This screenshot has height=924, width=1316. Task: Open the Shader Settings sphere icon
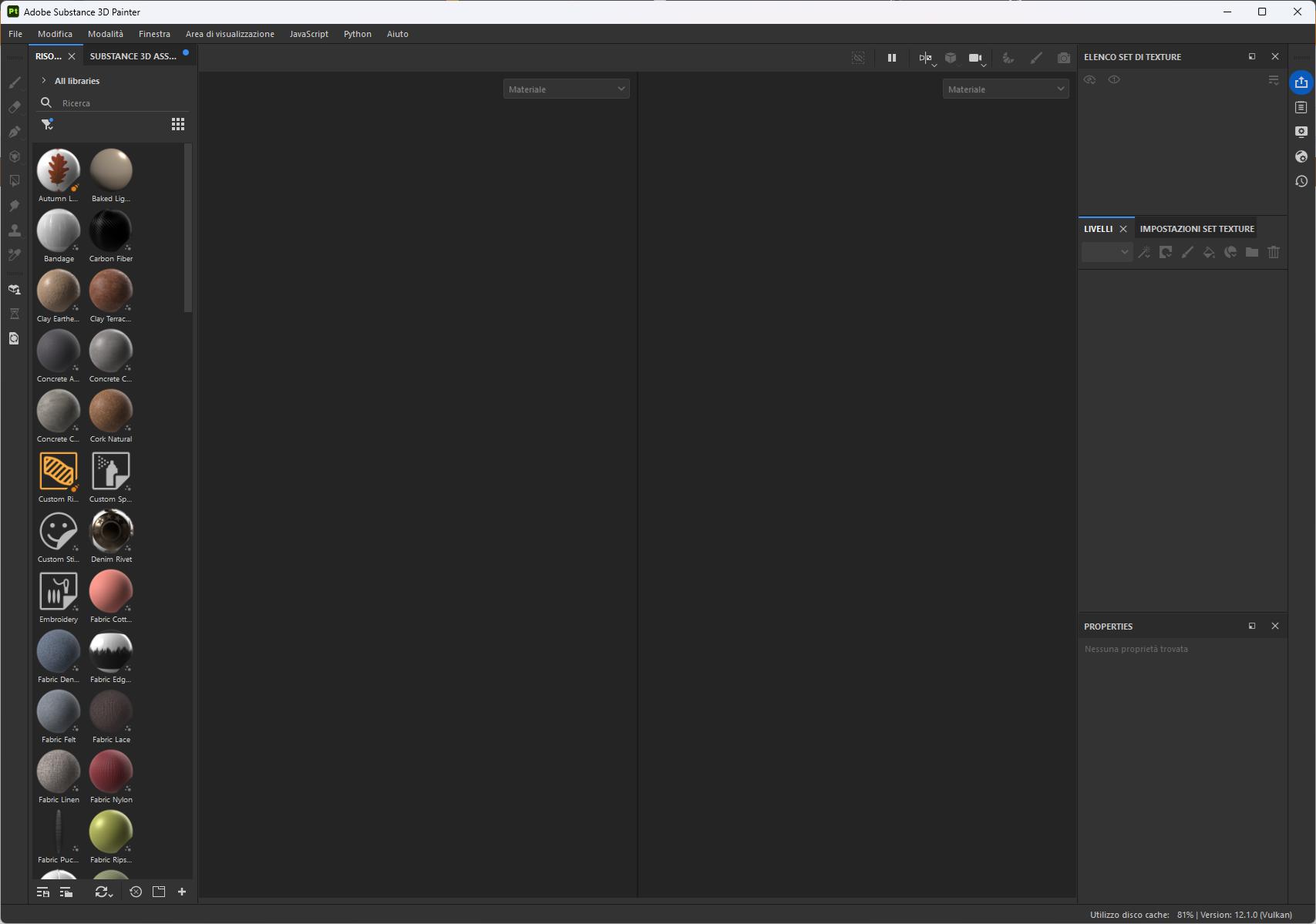1301,156
